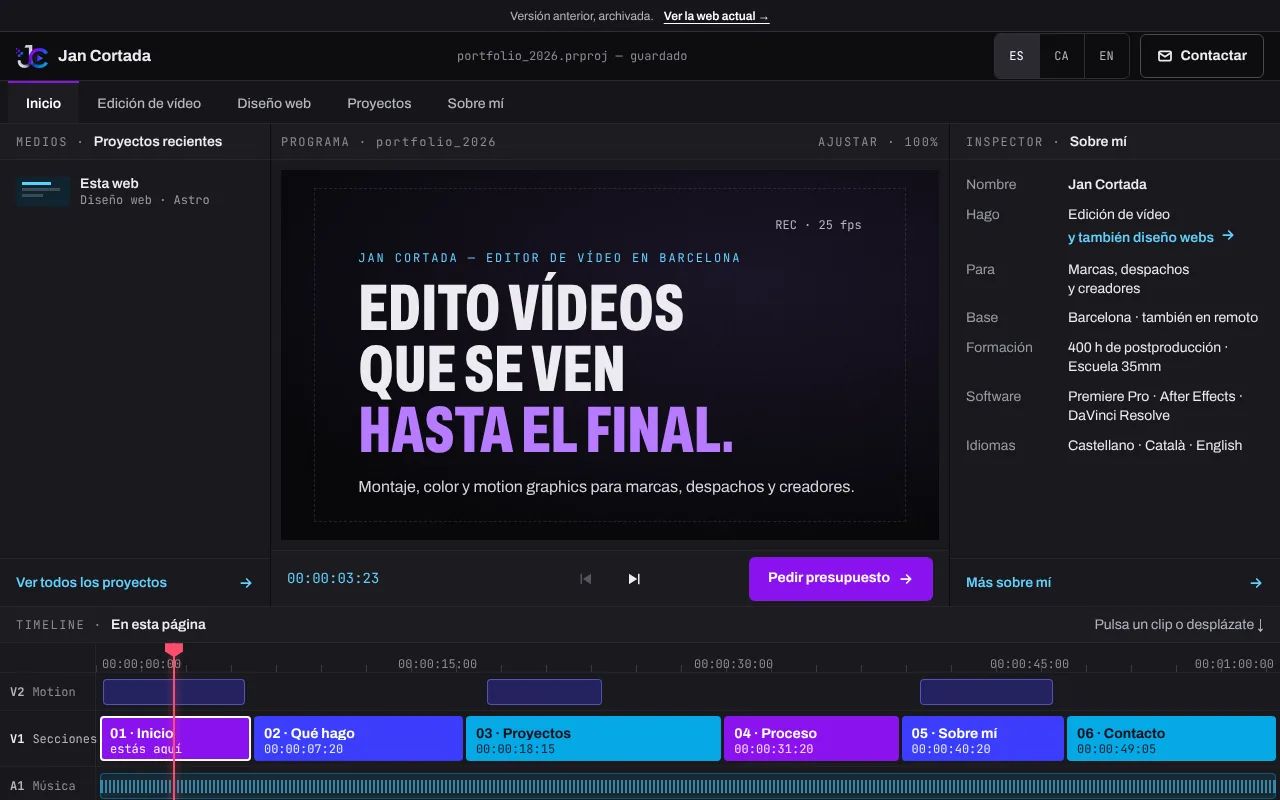Image resolution: width=1280 pixels, height=800 pixels.
Task: Select timeline clip 04 · Proceso
Action: (811, 739)
